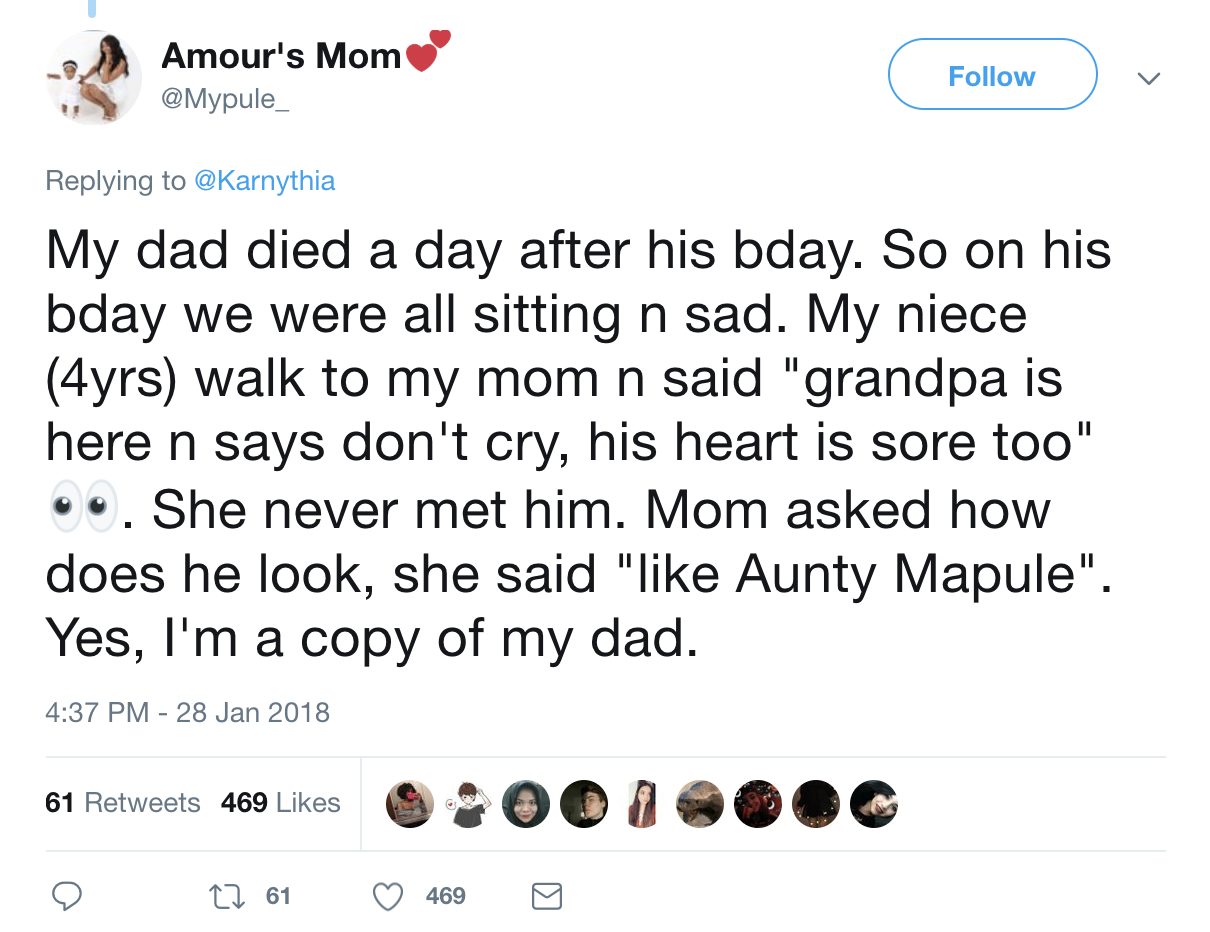Image resolution: width=1210 pixels, height=932 pixels.
Task: Click the moon-themed red liker avatar
Action: 758,804
